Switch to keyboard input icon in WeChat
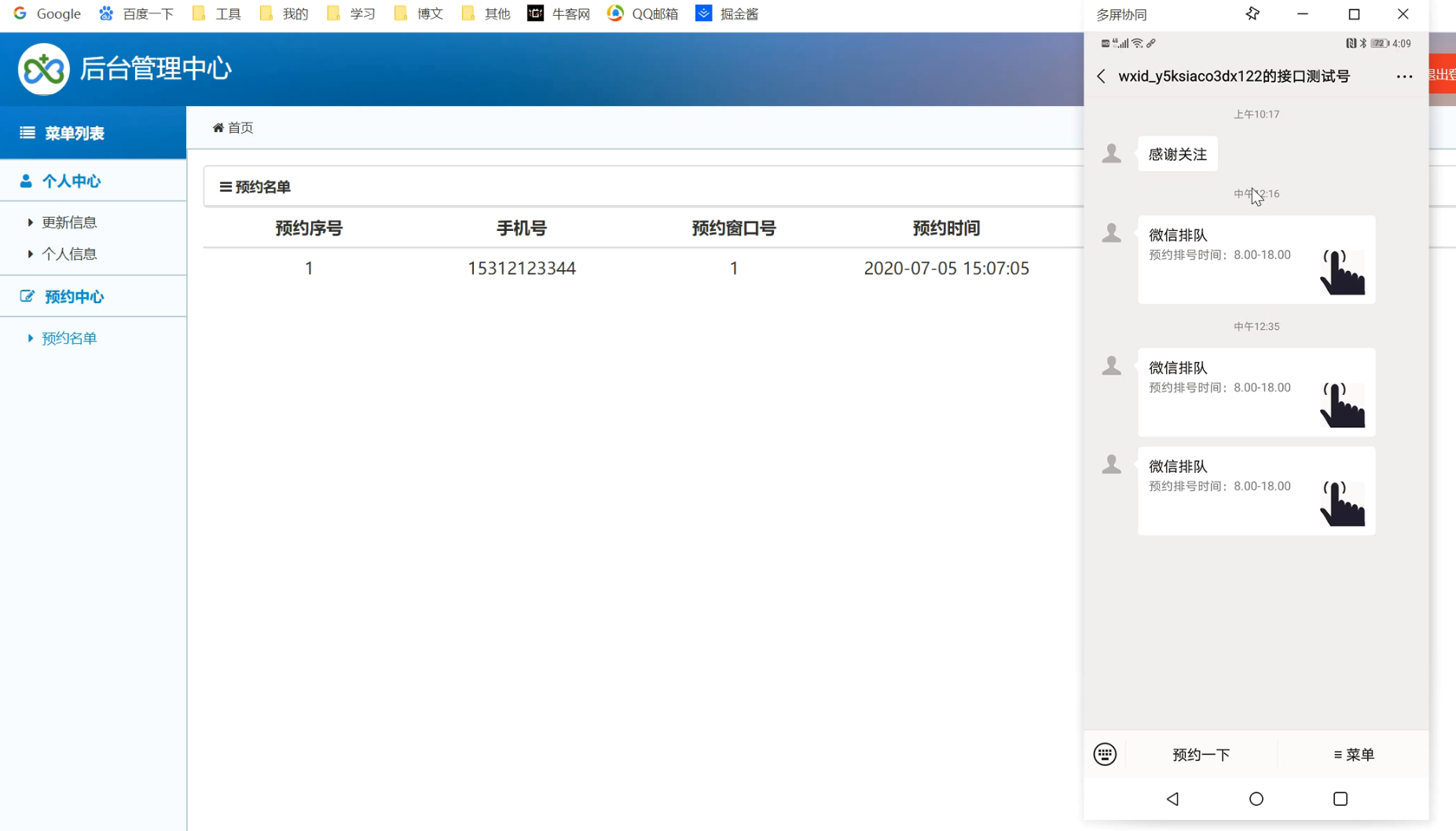Viewport: 1456px width, 831px height. click(x=1105, y=754)
